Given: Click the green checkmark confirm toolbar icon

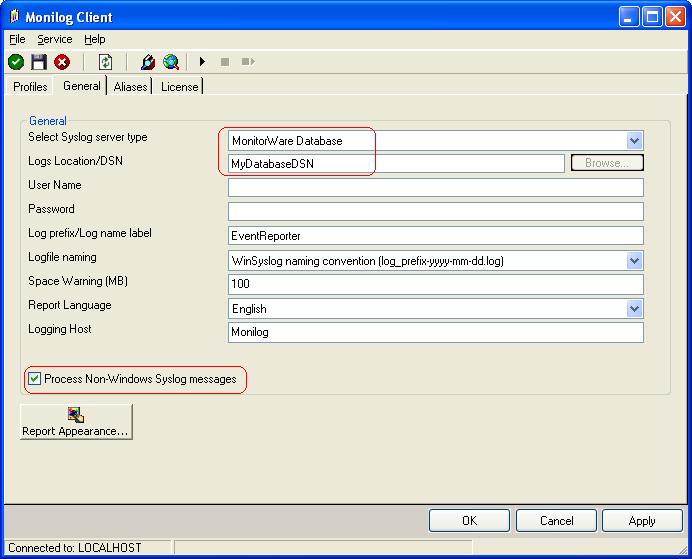Looking at the screenshot, I should click(x=16, y=62).
